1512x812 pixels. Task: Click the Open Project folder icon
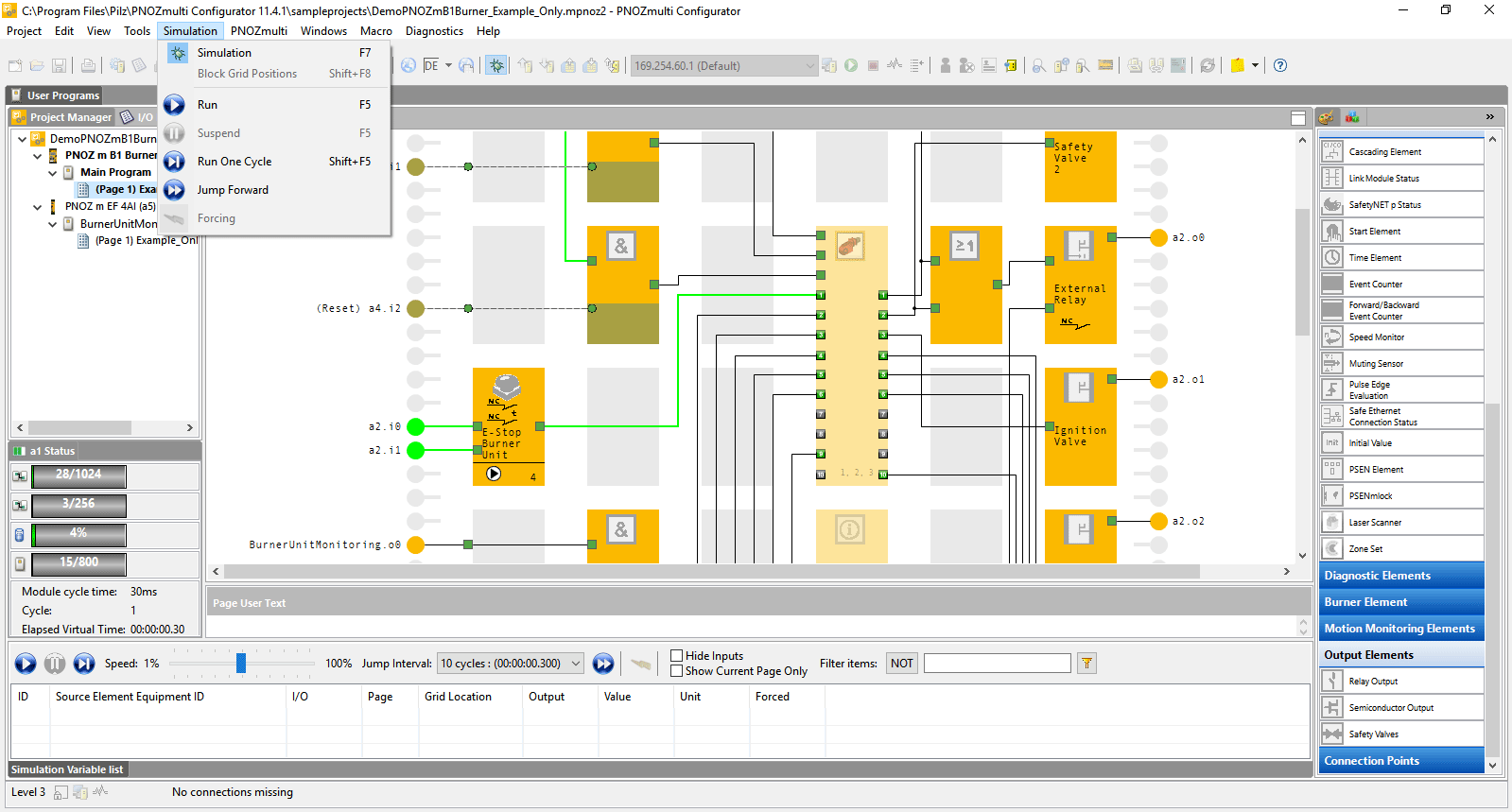37,65
